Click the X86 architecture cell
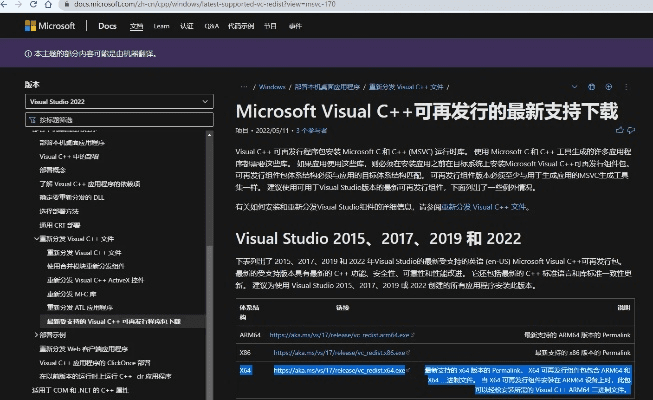Image resolution: width=653 pixels, height=400 pixels. (245, 352)
